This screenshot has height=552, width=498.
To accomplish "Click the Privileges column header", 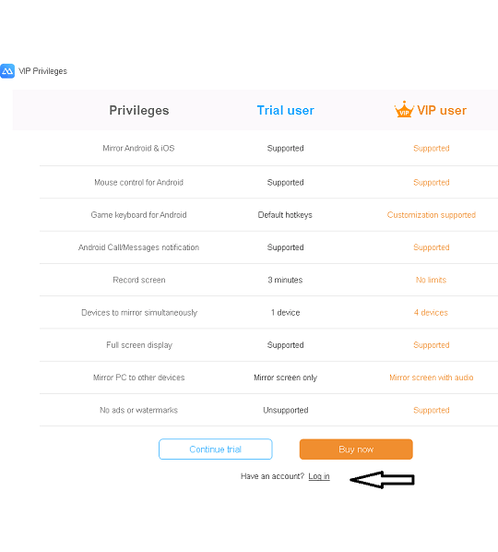I will 139,111.
